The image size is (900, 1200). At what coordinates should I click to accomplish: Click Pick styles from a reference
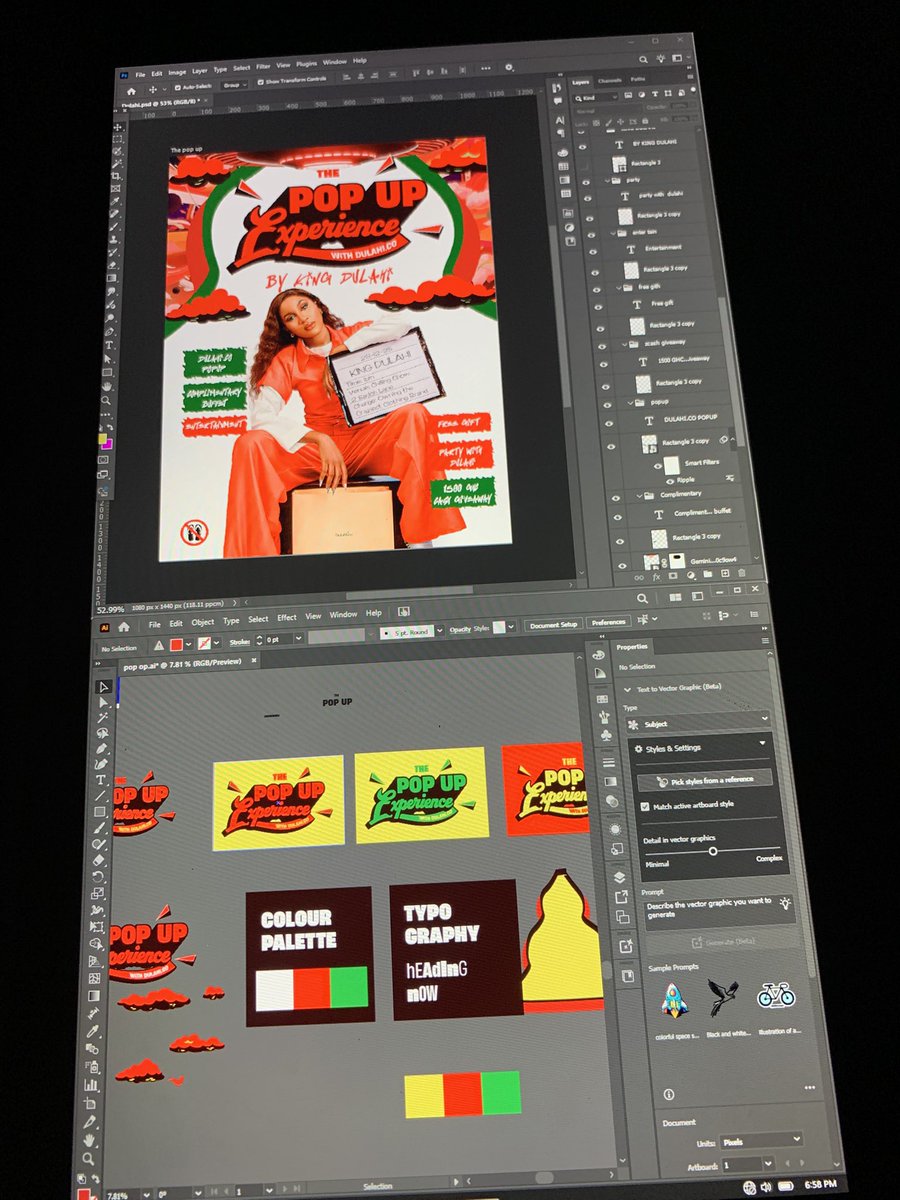pos(706,779)
